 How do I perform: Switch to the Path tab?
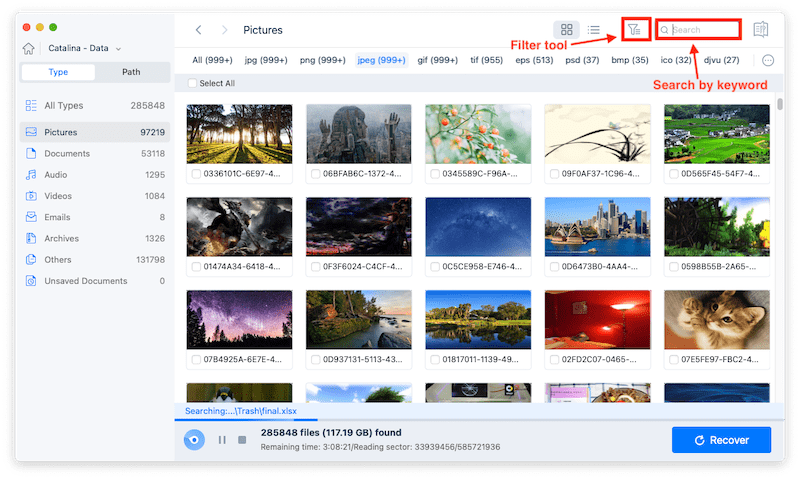click(x=131, y=72)
